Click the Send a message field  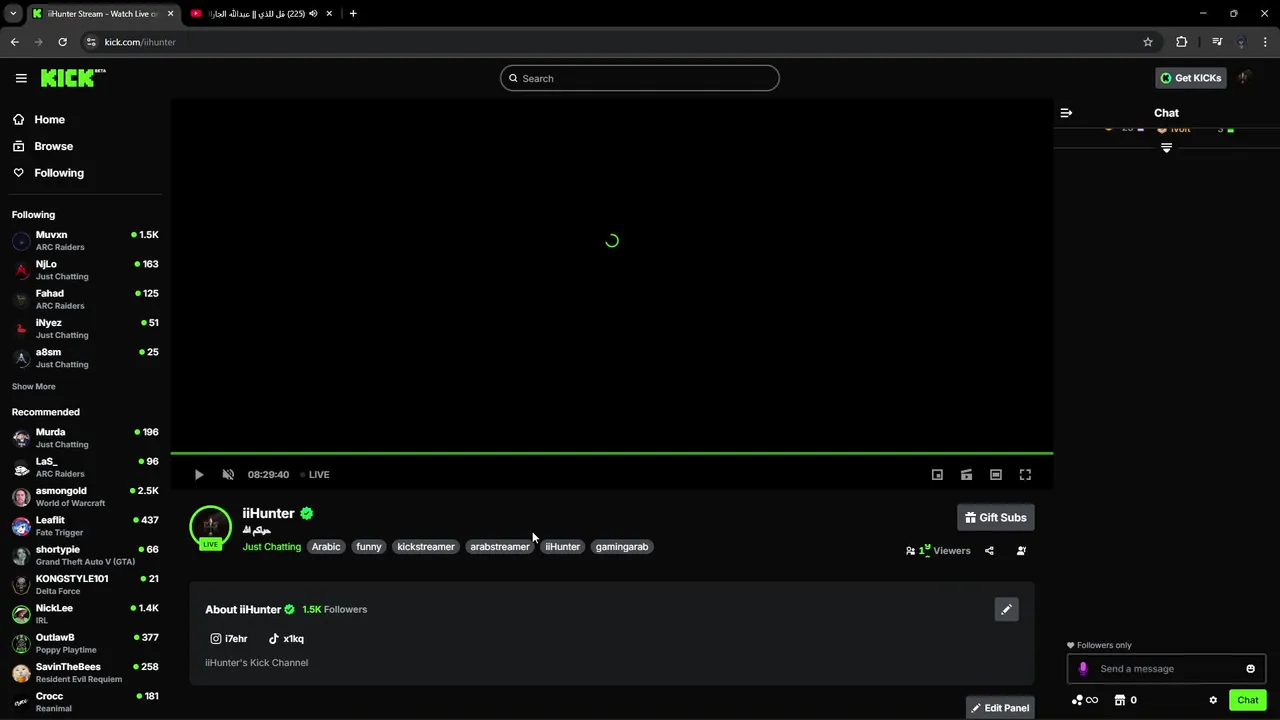pos(1166,669)
